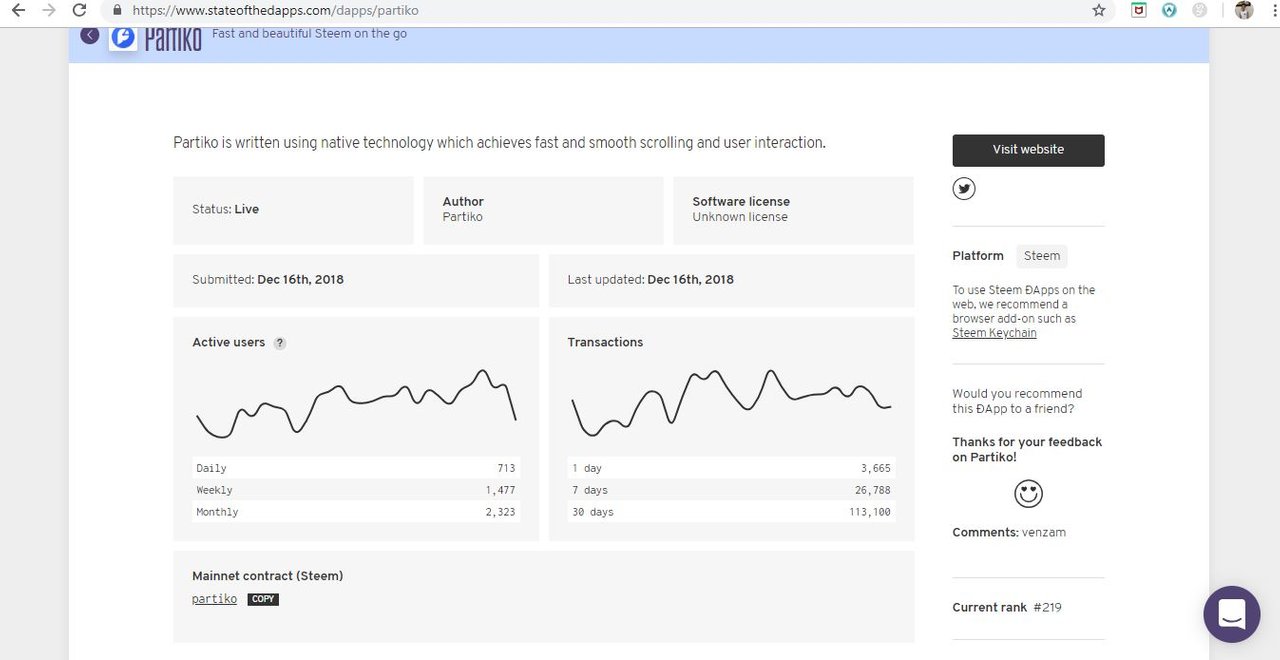The image size is (1280, 660).
Task: Click the Submitted: Dec 16th, 2018 text
Action: pos(268,280)
